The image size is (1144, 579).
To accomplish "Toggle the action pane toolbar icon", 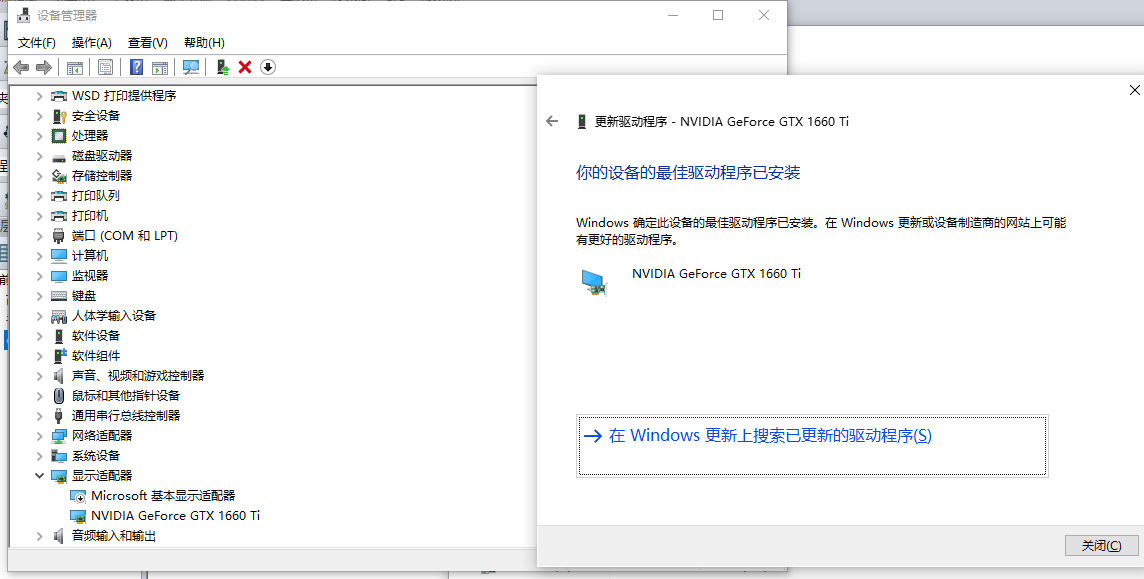I will tap(160, 67).
